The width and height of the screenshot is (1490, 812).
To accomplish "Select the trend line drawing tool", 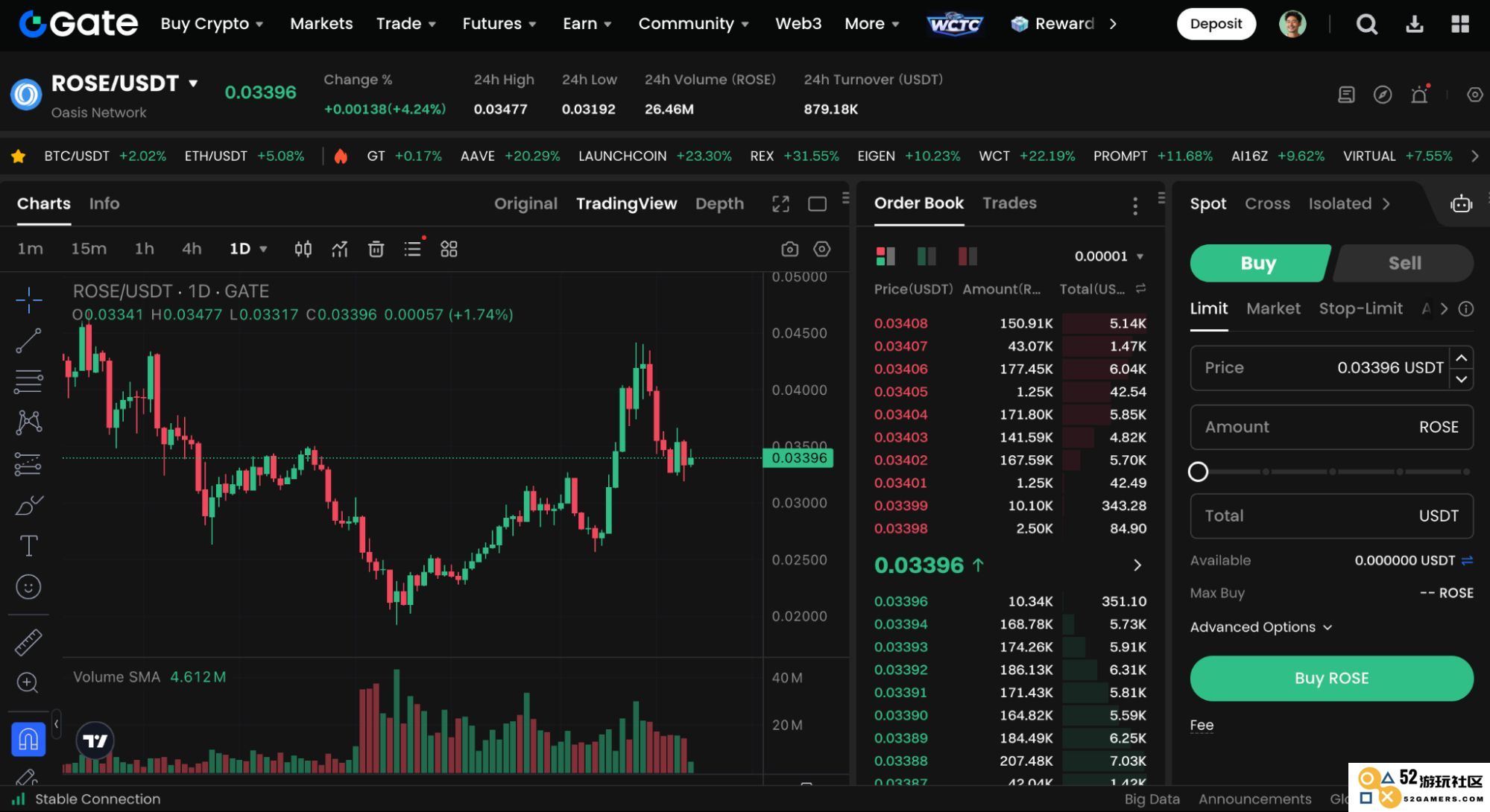I will pos(28,340).
